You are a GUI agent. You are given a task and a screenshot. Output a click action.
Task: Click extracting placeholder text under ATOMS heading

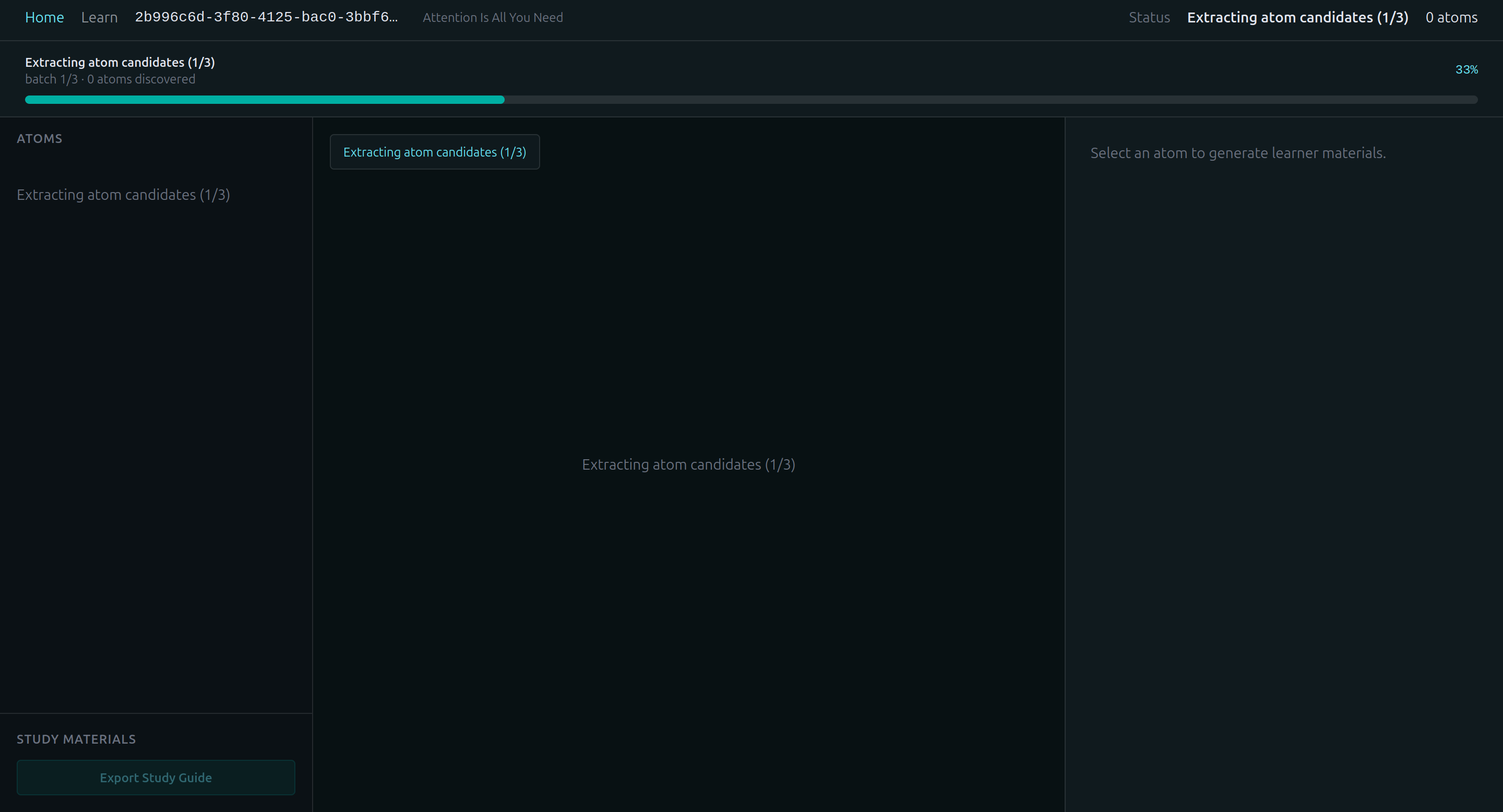[x=123, y=195]
